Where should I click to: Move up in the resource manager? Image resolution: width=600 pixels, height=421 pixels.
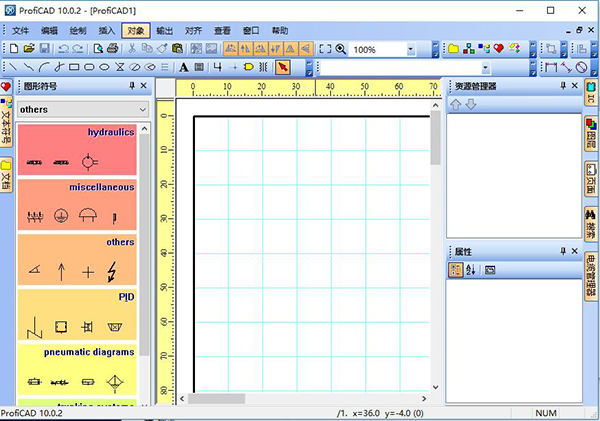pos(455,104)
